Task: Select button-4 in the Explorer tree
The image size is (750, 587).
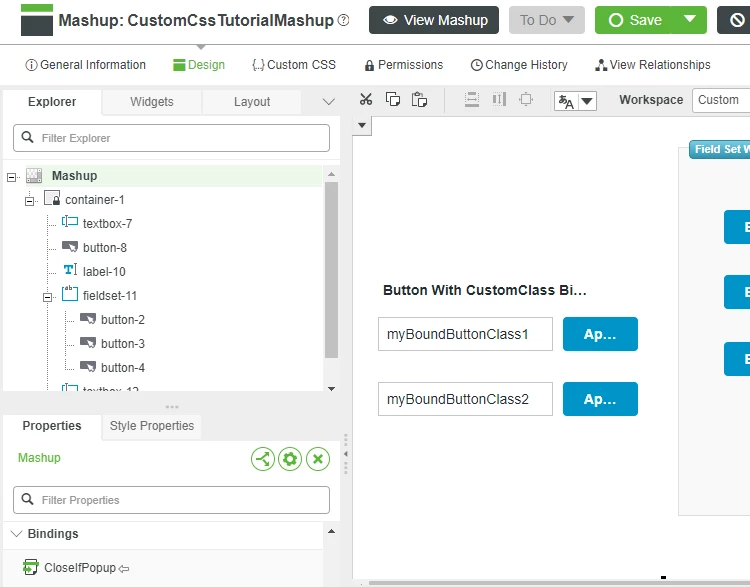Action: tap(122, 367)
